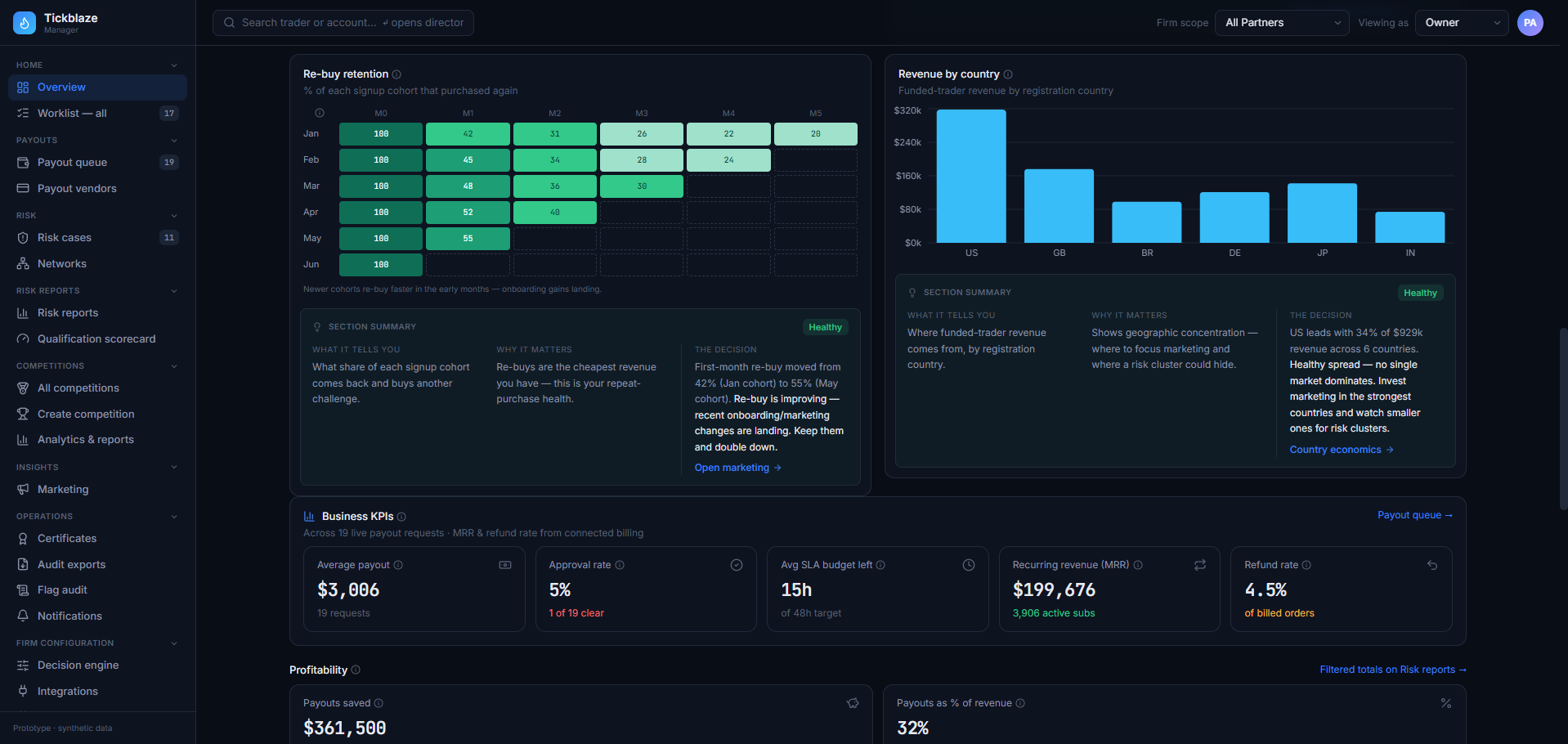Click the info icon beside Profitability
1568x744 pixels.
356,670
